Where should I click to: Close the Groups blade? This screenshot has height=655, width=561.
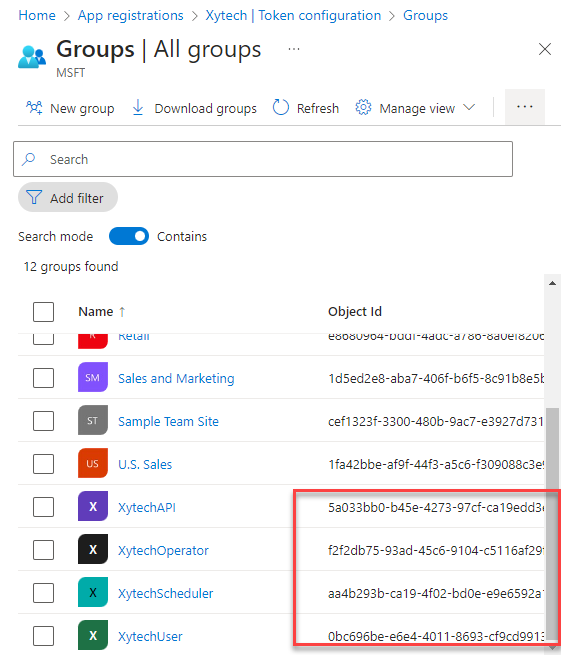click(x=545, y=49)
